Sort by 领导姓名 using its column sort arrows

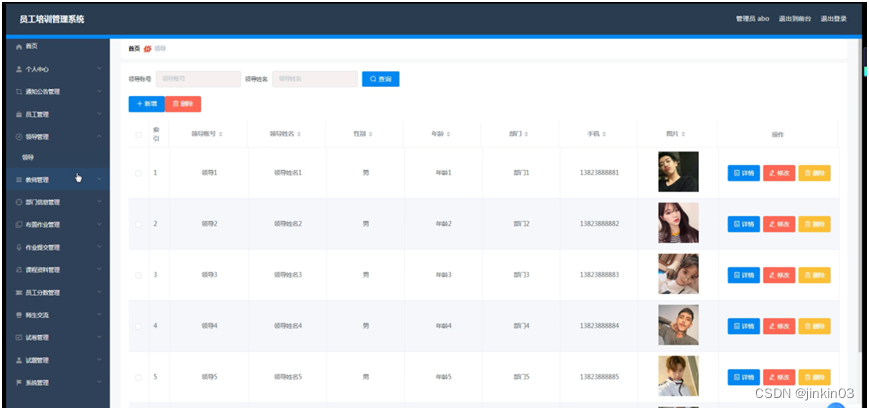coord(299,135)
